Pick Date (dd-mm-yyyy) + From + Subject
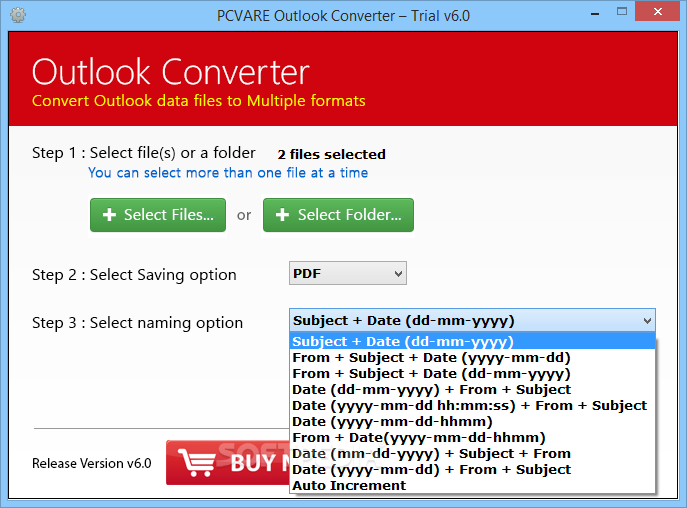687x508 pixels. tap(472, 390)
